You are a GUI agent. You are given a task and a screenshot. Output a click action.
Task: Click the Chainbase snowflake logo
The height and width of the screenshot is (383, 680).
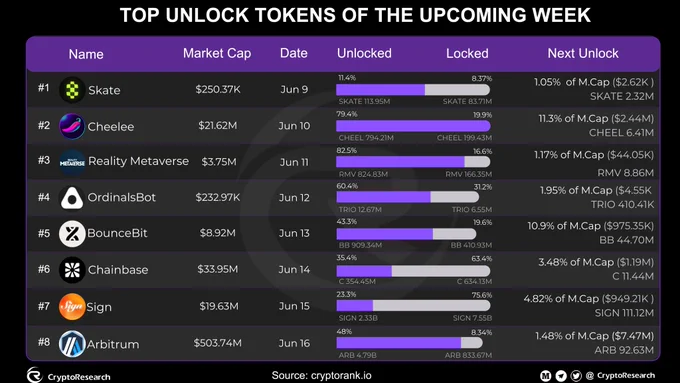click(x=72, y=270)
